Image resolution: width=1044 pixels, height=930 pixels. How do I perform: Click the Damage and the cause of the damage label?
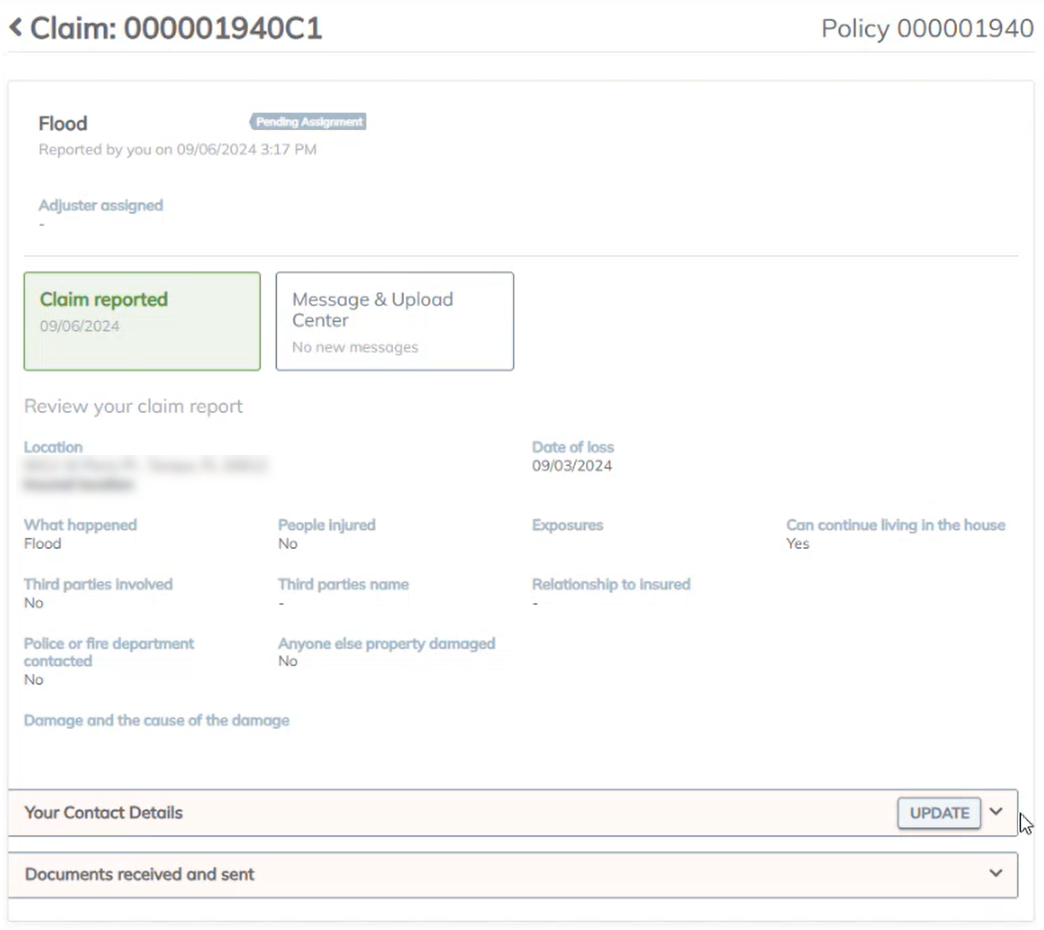157,720
